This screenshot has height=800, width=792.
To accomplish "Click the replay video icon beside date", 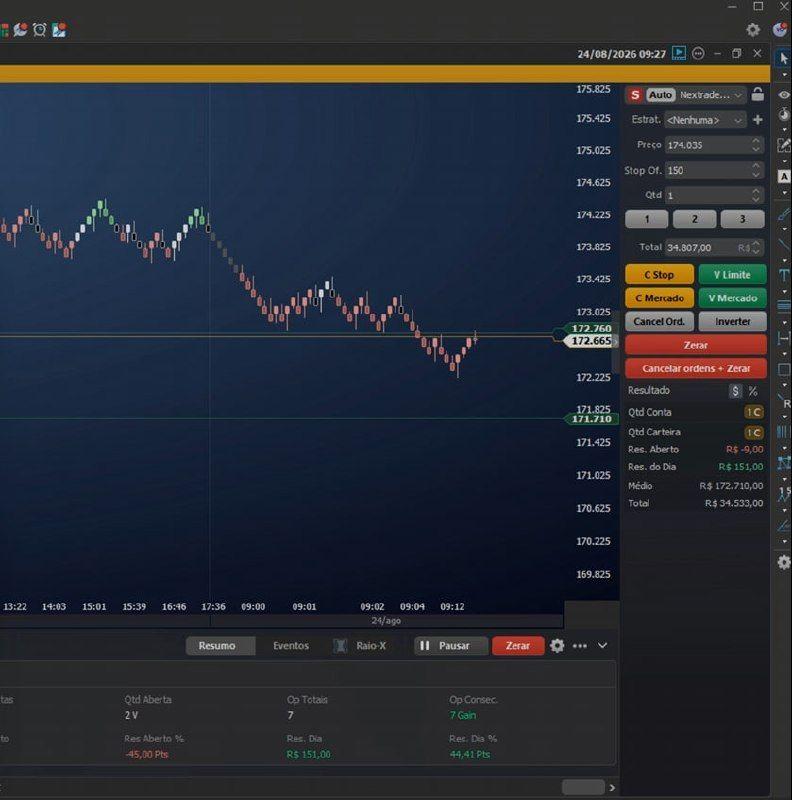I will pyautogui.click(x=679, y=53).
